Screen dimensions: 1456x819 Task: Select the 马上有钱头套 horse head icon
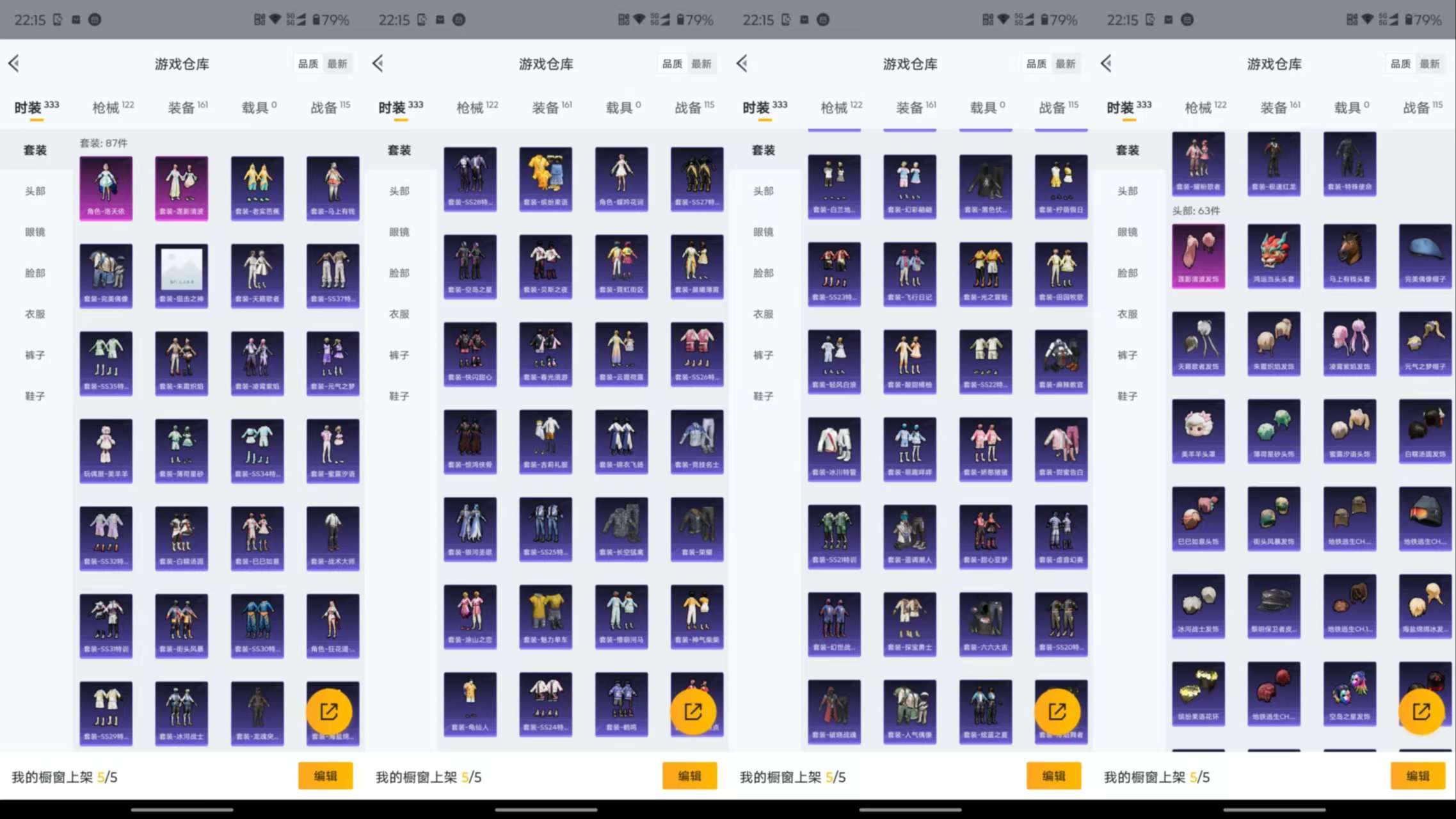(1349, 255)
